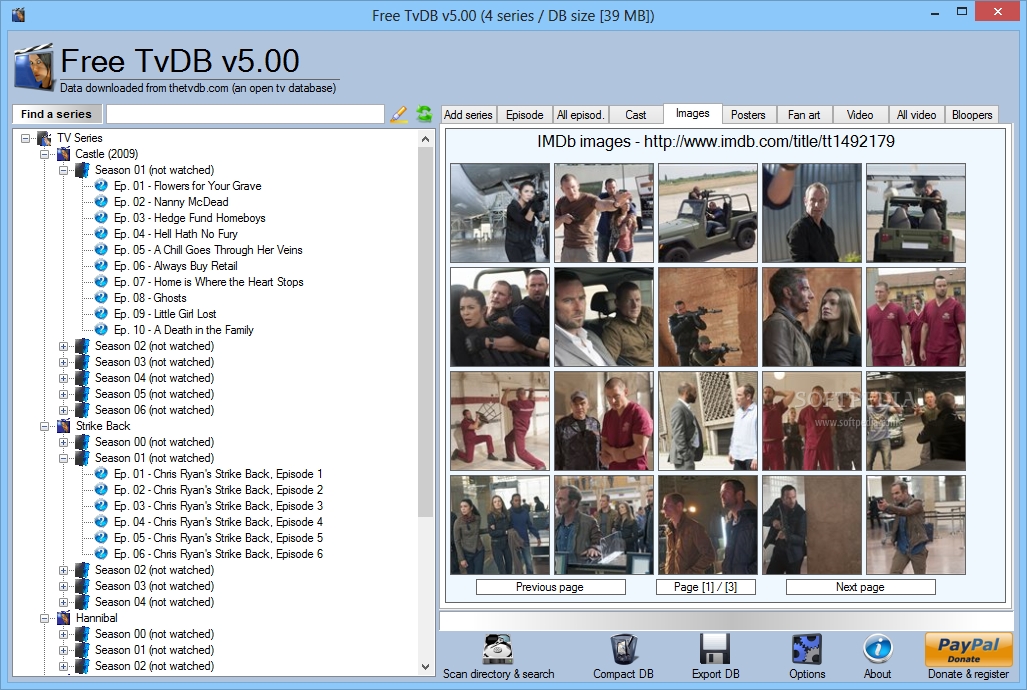Click the TV Series root node icon
1027x690 pixels.
click(45, 138)
